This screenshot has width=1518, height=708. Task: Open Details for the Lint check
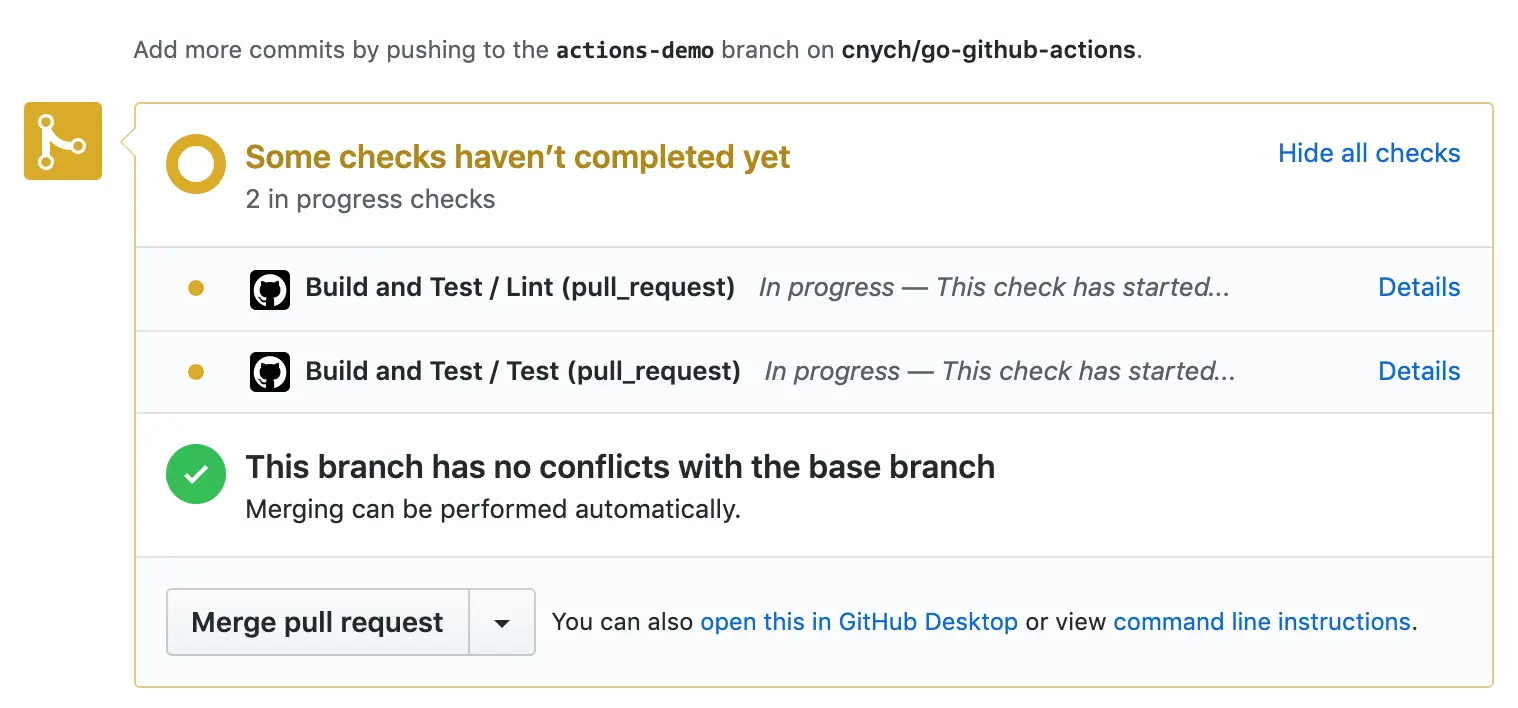pyautogui.click(x=1419, y=287)
